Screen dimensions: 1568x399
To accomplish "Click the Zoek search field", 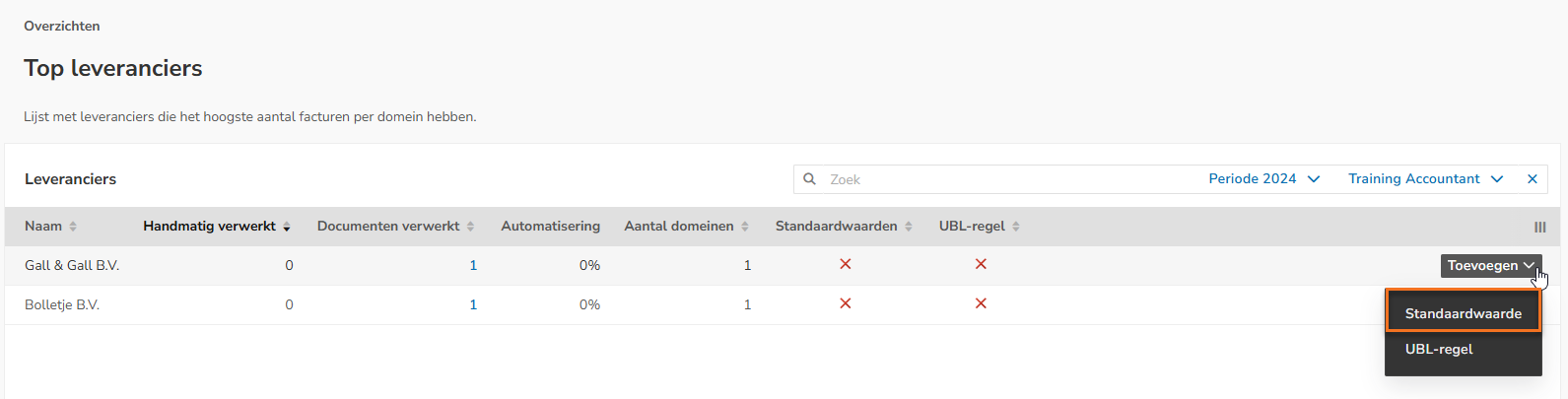I will (1010, 179).
